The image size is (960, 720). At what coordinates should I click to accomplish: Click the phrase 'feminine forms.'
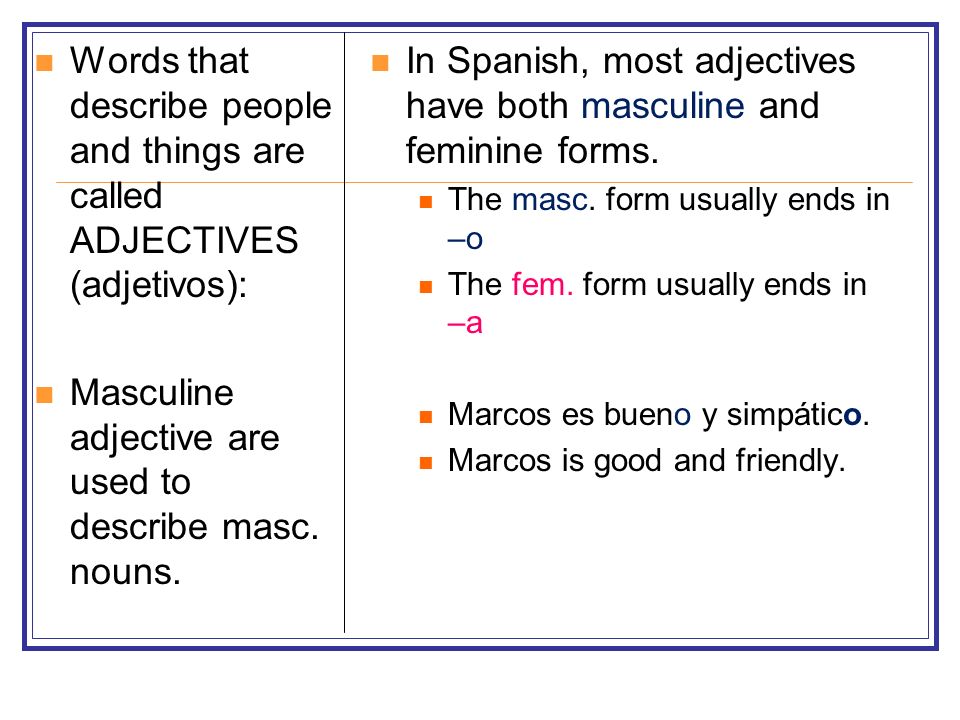coord(532,151)
